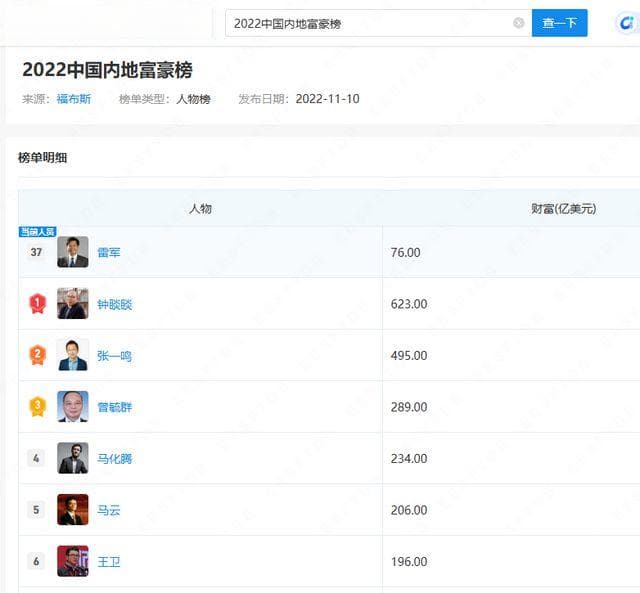The image size is (640, 593).
Task: Click the wealth value 289.00
Action: [x=409, y=407]
